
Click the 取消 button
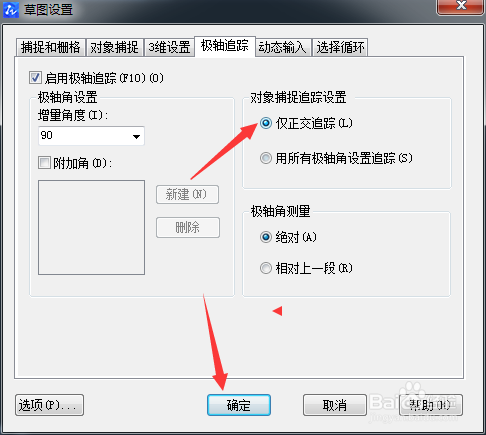tap(335, 405)
